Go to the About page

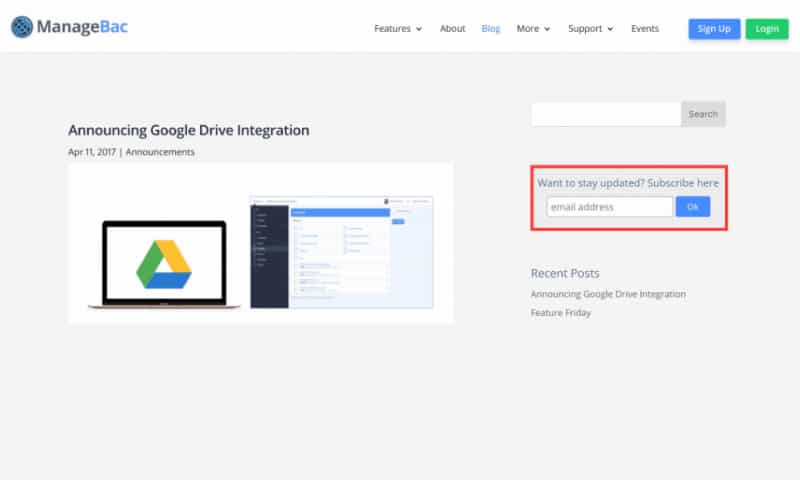pyautogui.click(x=453, y=29)
